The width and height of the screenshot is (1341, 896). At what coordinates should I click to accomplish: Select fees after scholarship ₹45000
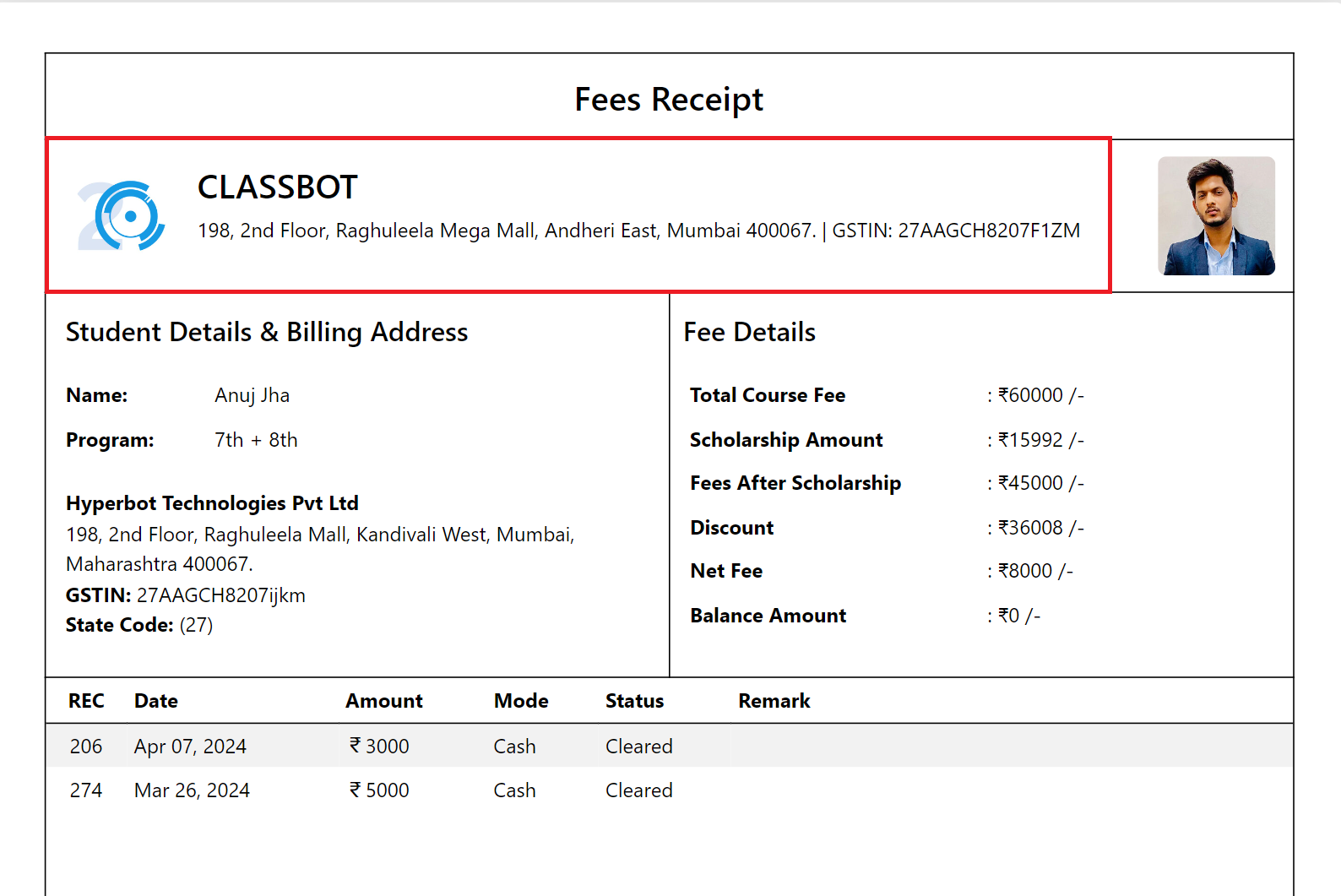(x=1041, y=483)
